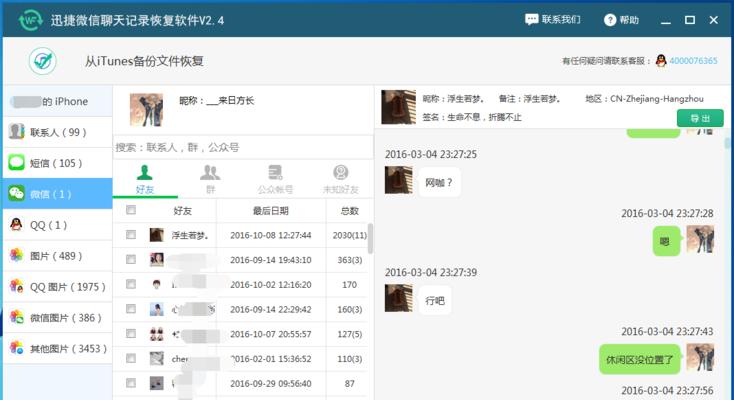Click the chat panel scrollbar
The height and width of the screenshot is (400, 734).
727,143
